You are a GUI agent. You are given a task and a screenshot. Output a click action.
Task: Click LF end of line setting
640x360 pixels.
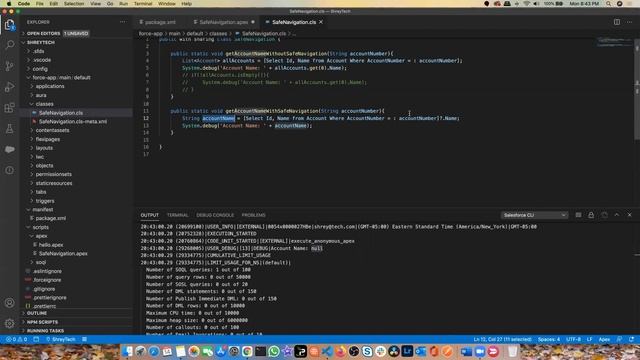point(589,339)
